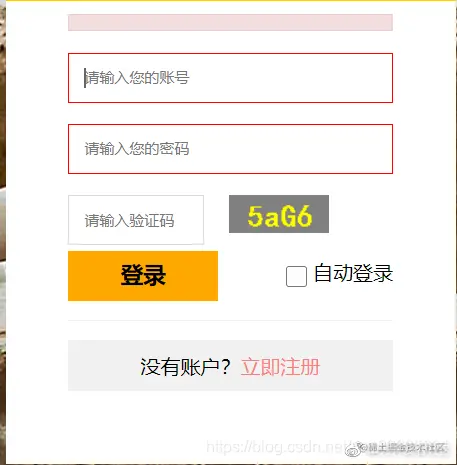Screen dimensions: 457x465
Task: Click the 稀土掘金技术社区 watermark text
Action: pyautogui.click(x=406, y=448)
